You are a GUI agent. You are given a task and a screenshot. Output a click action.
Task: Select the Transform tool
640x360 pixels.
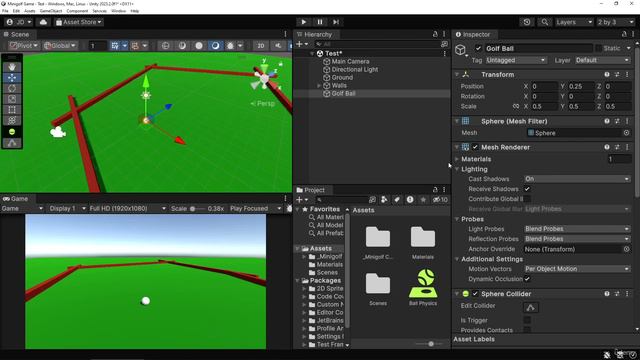tap(12, 120)
